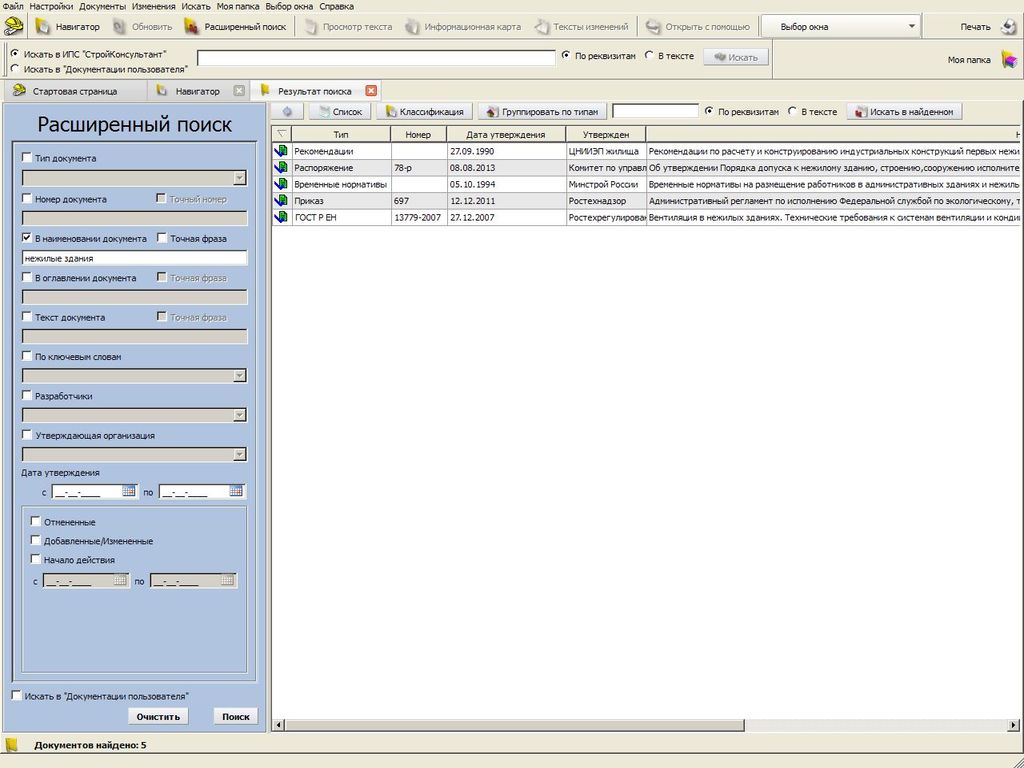
Task: Enable the По ключевым словам checkbox
Action: tap(27, 356)
